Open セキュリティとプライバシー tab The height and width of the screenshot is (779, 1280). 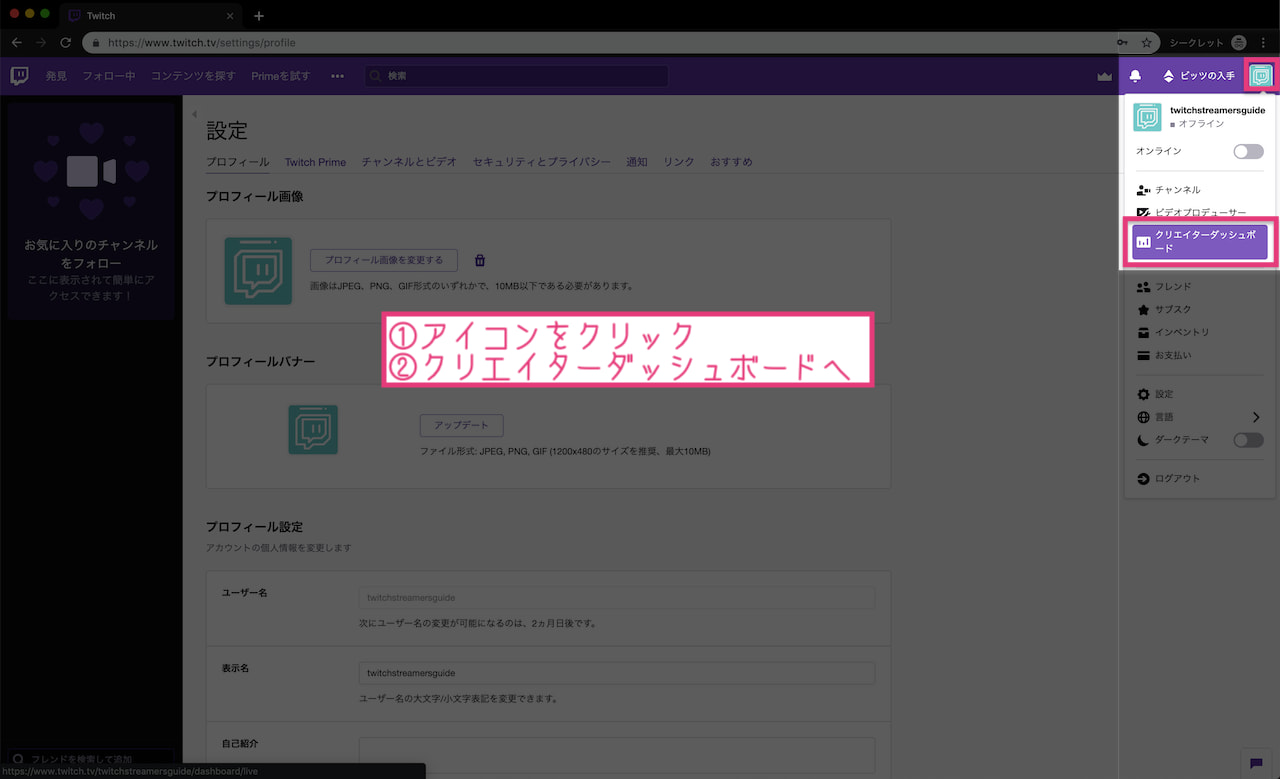[541, 162]
